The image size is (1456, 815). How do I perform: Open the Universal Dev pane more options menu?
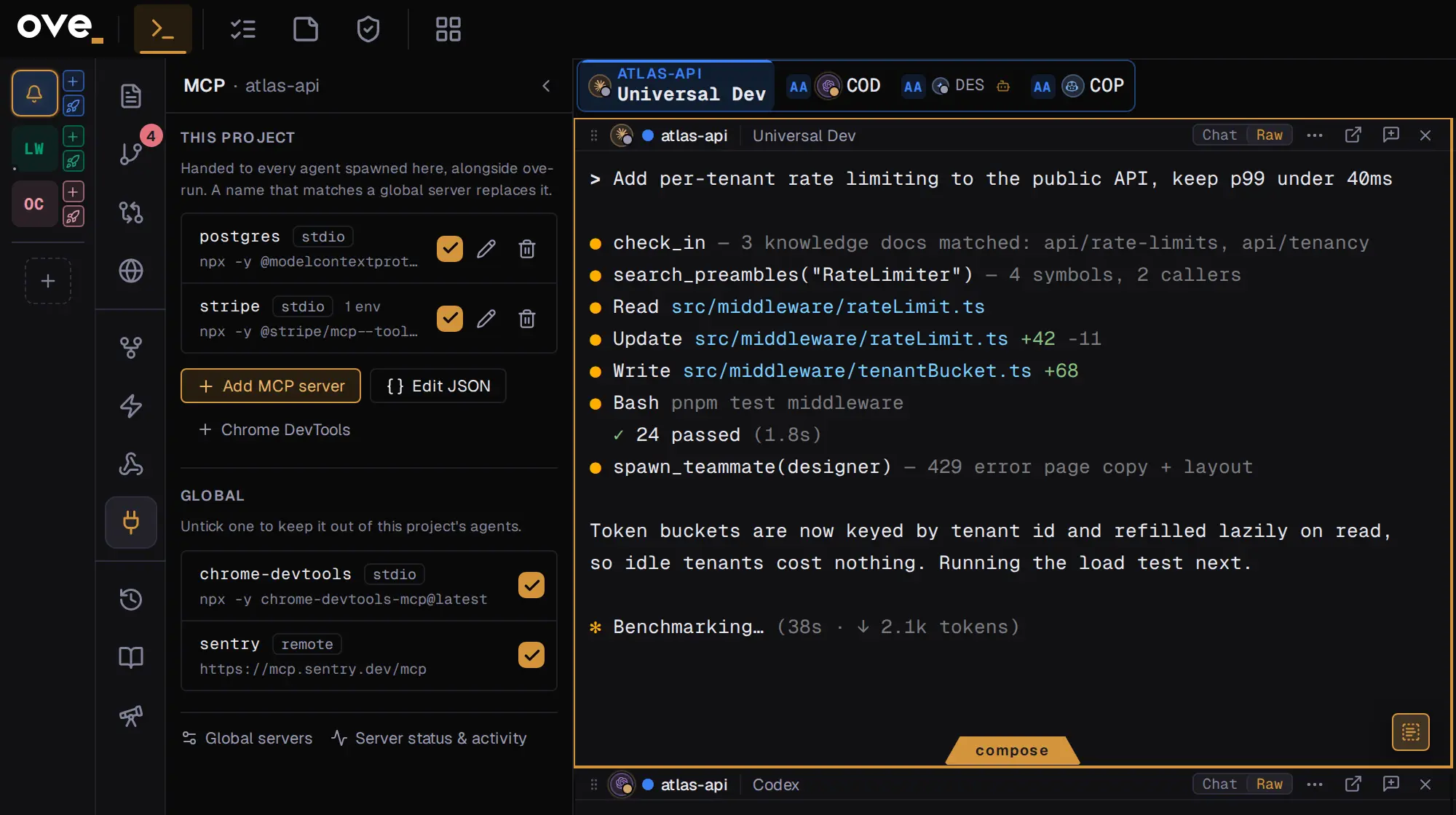pos(1315,135)
